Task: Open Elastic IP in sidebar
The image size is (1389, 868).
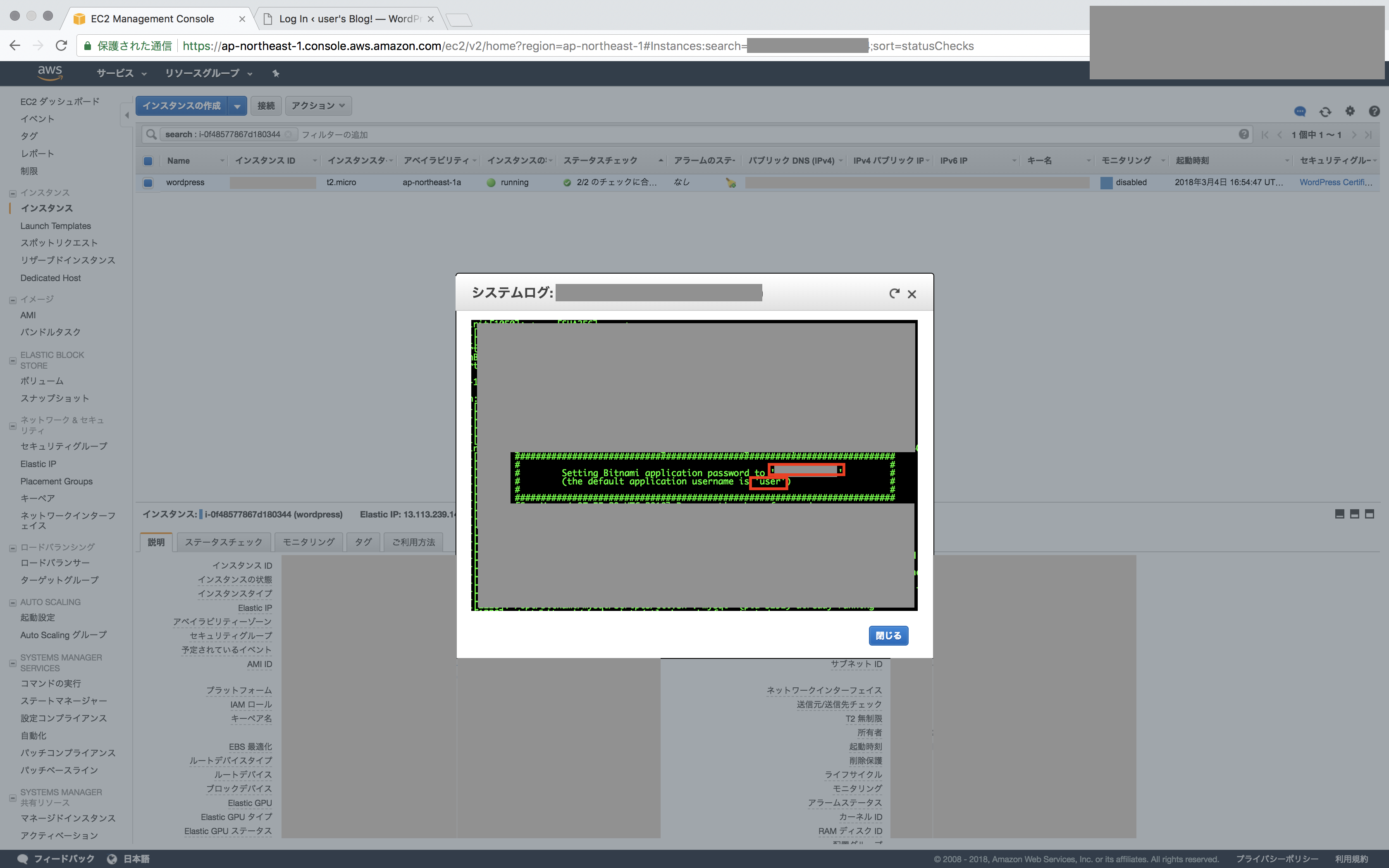Action: pyautogui.click(x=38, y=464)
